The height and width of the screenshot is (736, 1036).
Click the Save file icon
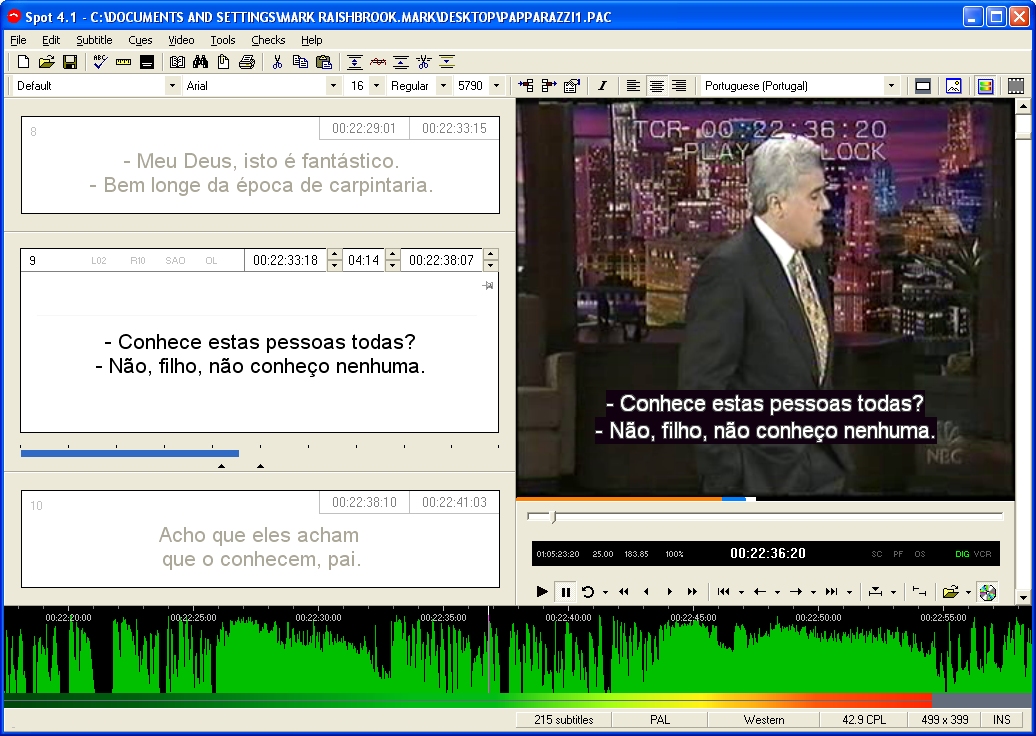coord(70,62)
